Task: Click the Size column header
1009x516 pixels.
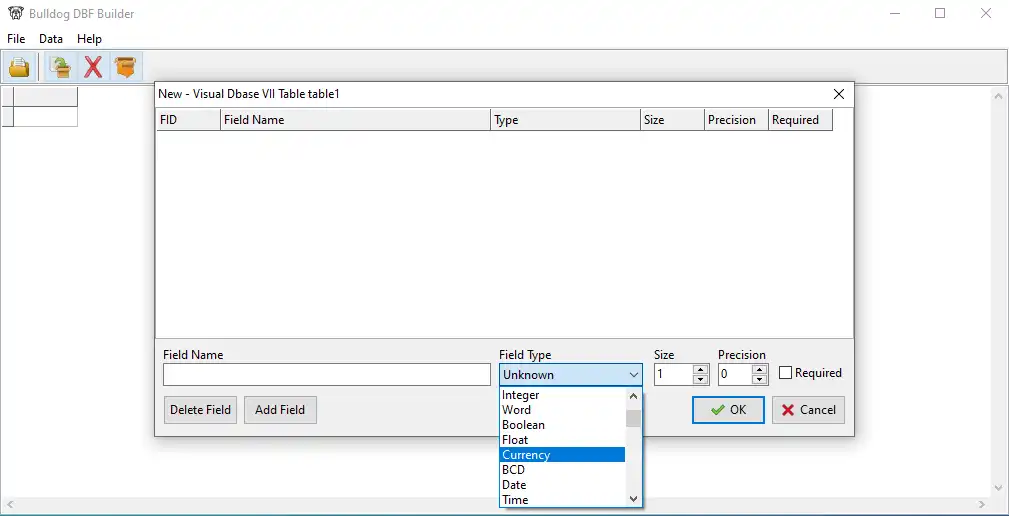Action: point(672,120)
